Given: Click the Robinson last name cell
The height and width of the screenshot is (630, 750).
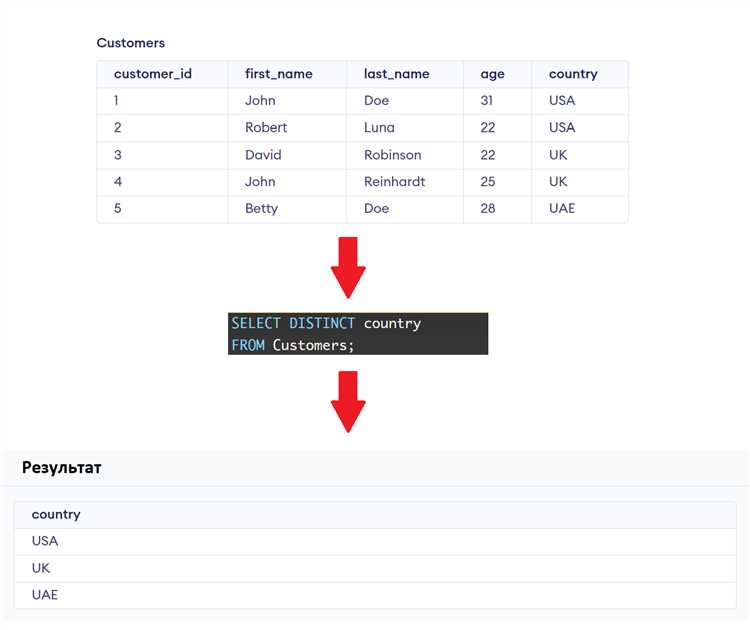Looking at the screenshot, I should (x=392, y=155).
